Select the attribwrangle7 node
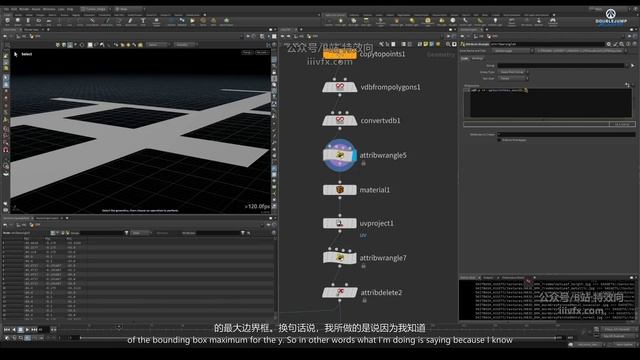 pos(340,258)
